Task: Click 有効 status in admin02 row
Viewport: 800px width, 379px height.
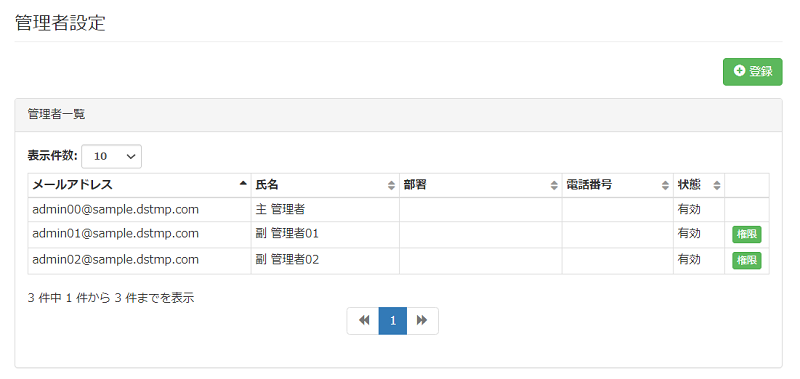Action: pos(689,260)
